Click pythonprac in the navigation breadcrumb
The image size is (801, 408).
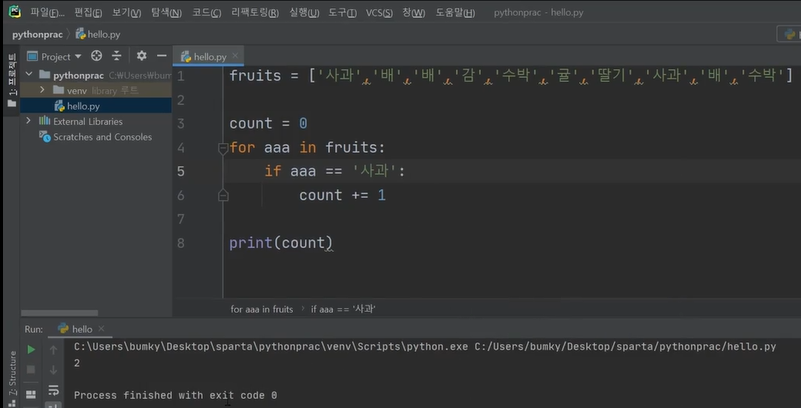37,35
